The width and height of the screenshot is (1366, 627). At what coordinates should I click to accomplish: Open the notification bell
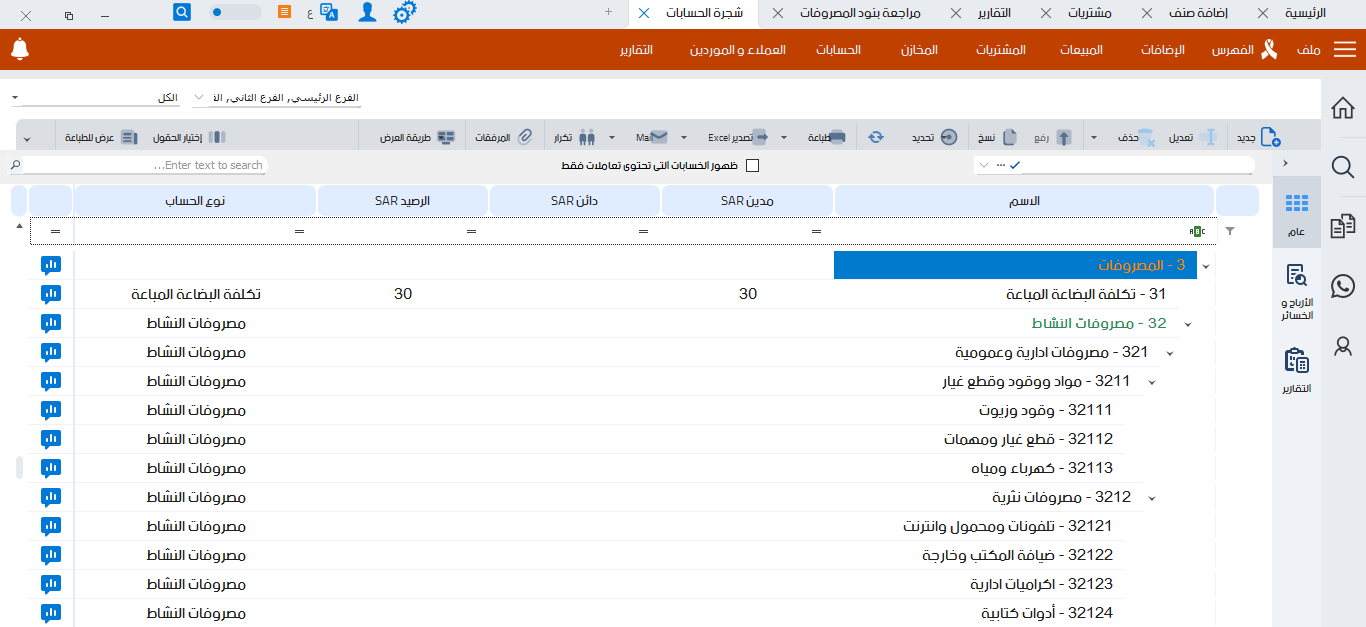tap(20, 48)
